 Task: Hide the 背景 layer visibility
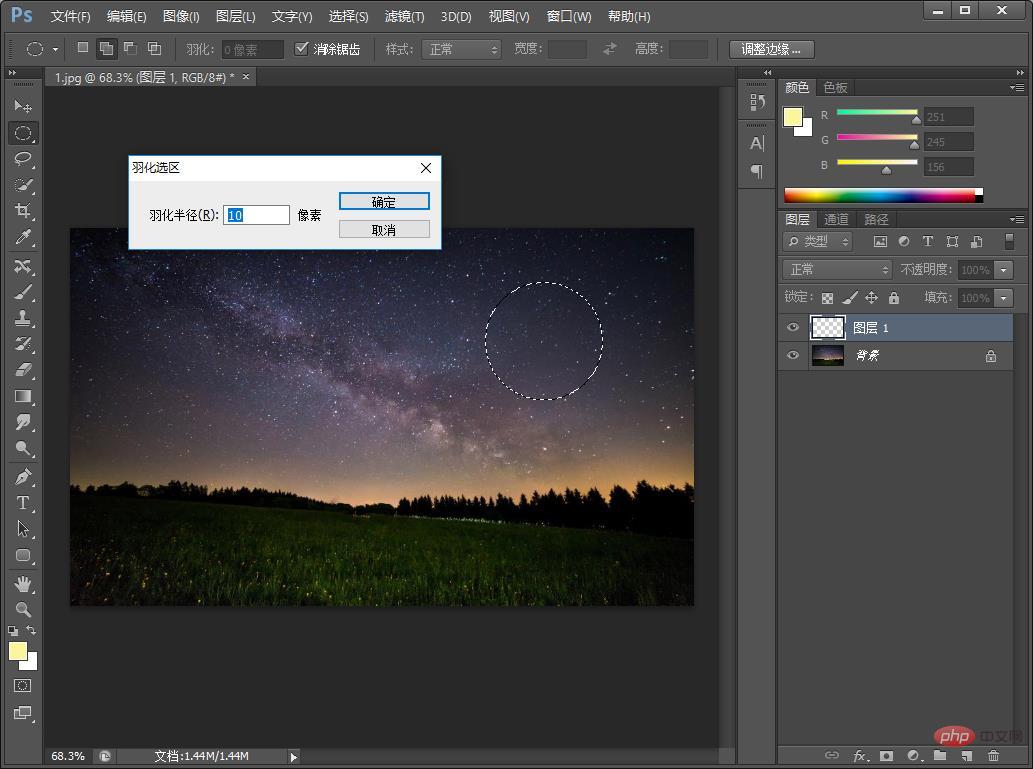793,355
